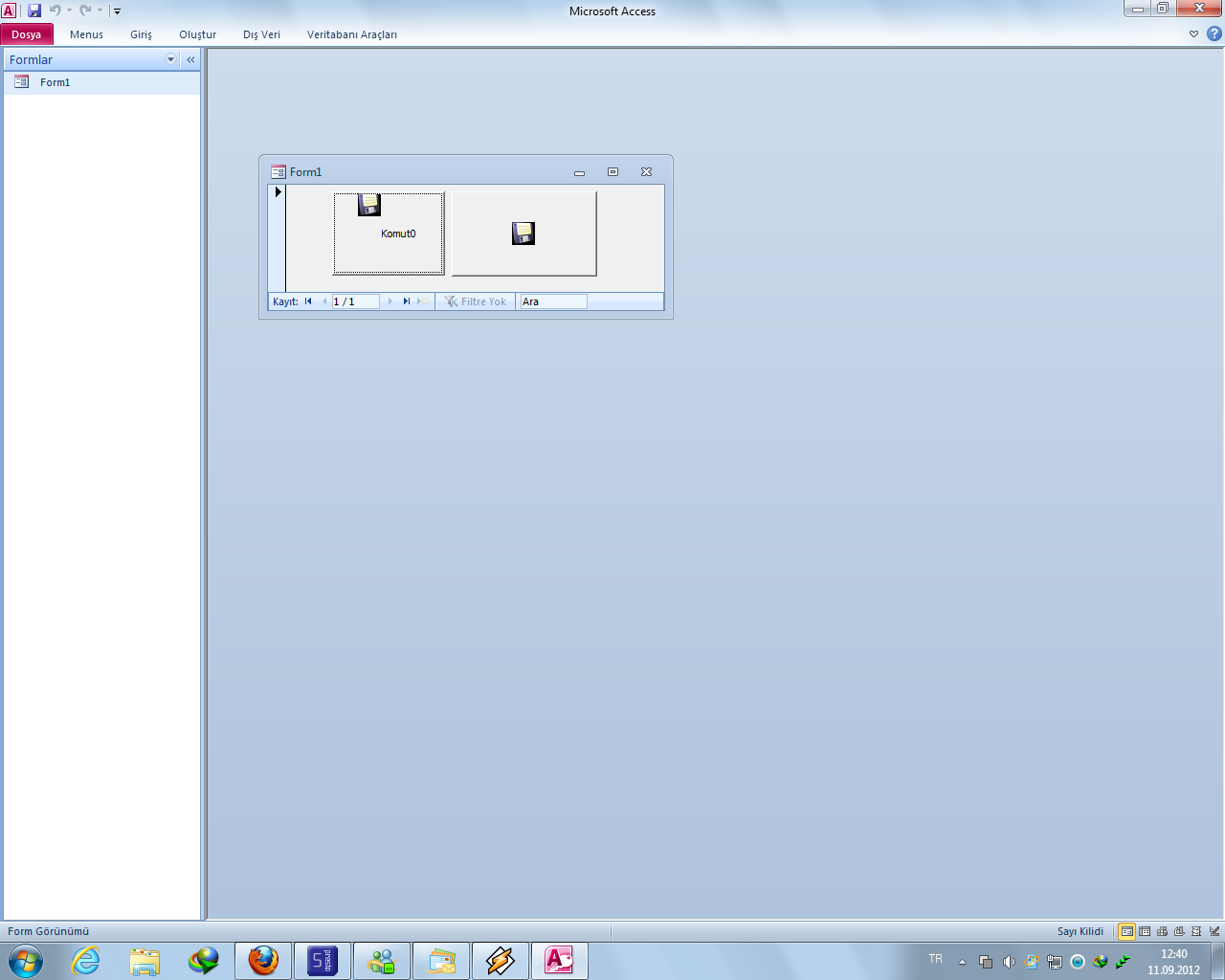The image size is (1225, 980).
Task: Collapse the navigation pane with double chevron
Action: (190, 59)
